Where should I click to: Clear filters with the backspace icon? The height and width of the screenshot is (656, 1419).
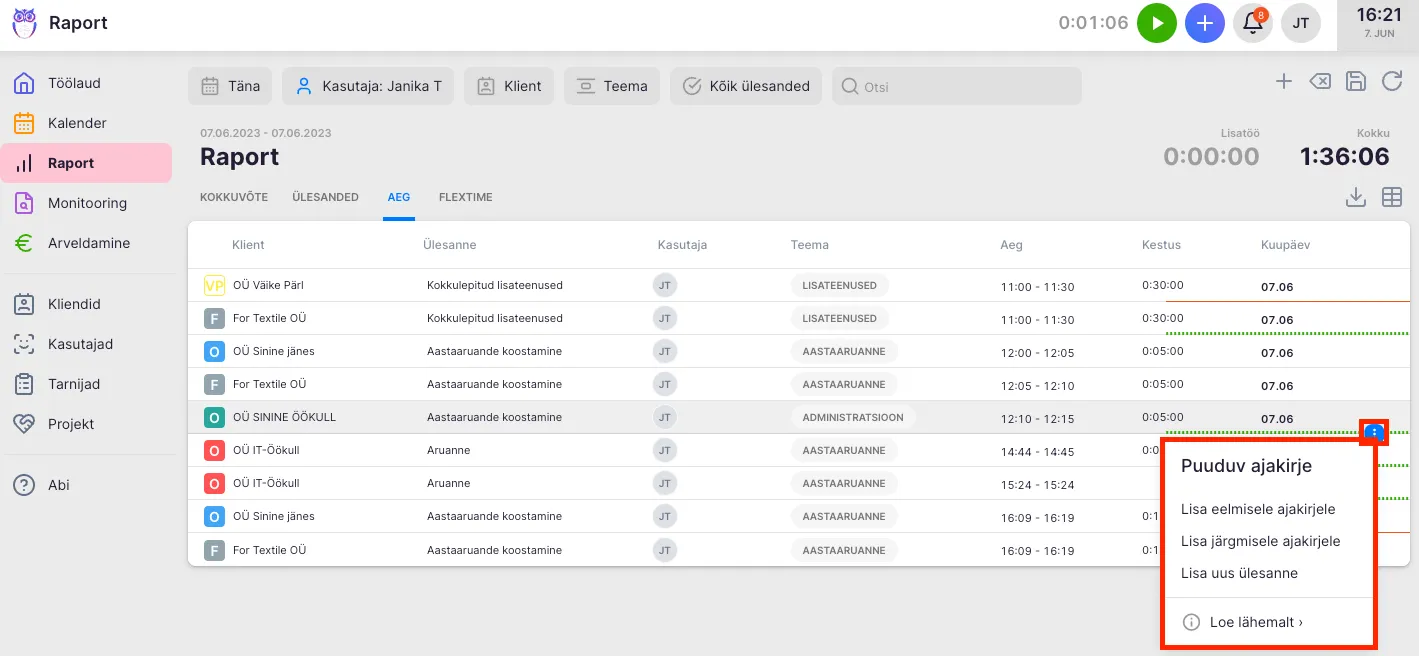(x=1319, y=82)
